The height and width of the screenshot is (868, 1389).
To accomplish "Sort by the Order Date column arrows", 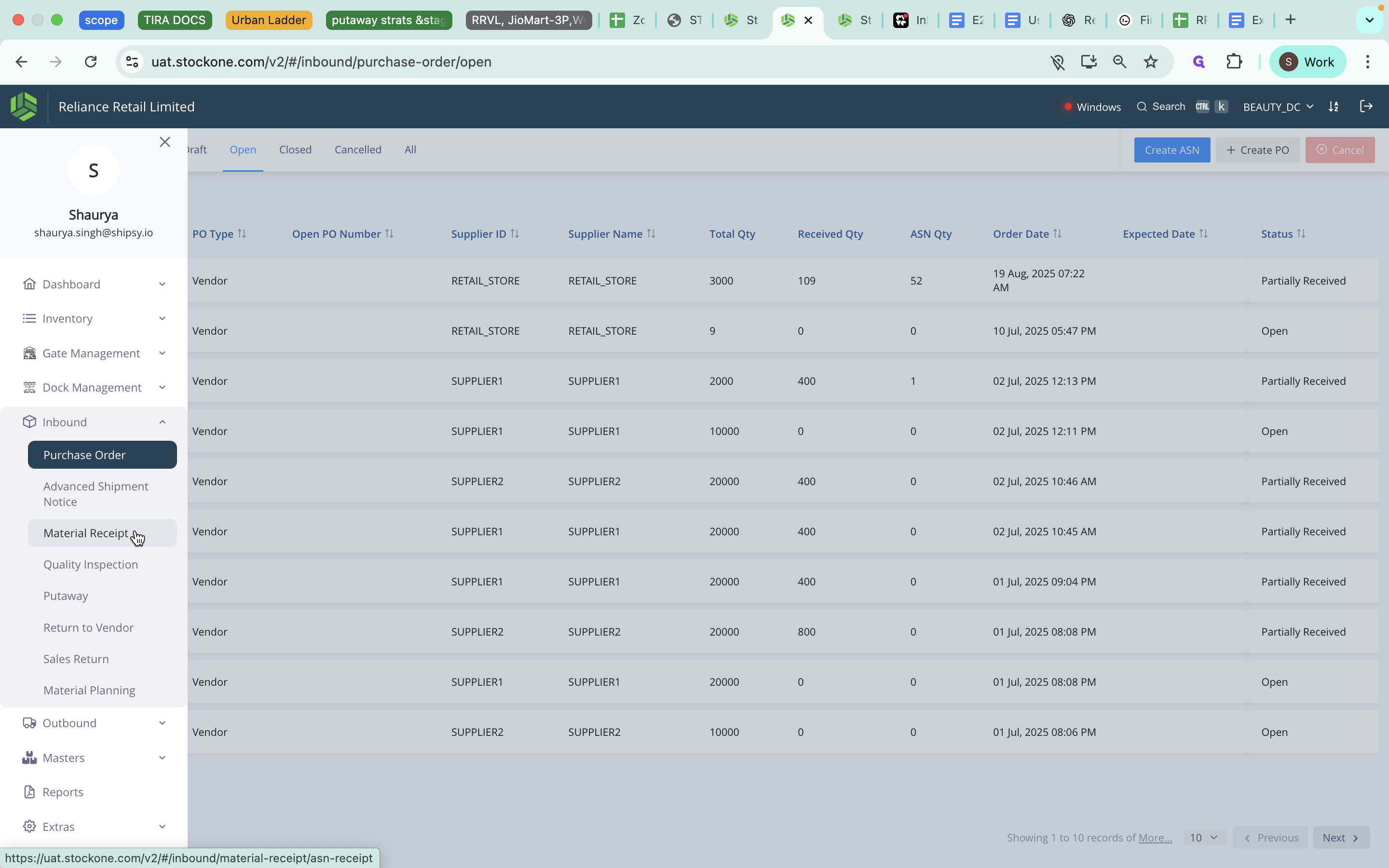I will coord(1057,234).
